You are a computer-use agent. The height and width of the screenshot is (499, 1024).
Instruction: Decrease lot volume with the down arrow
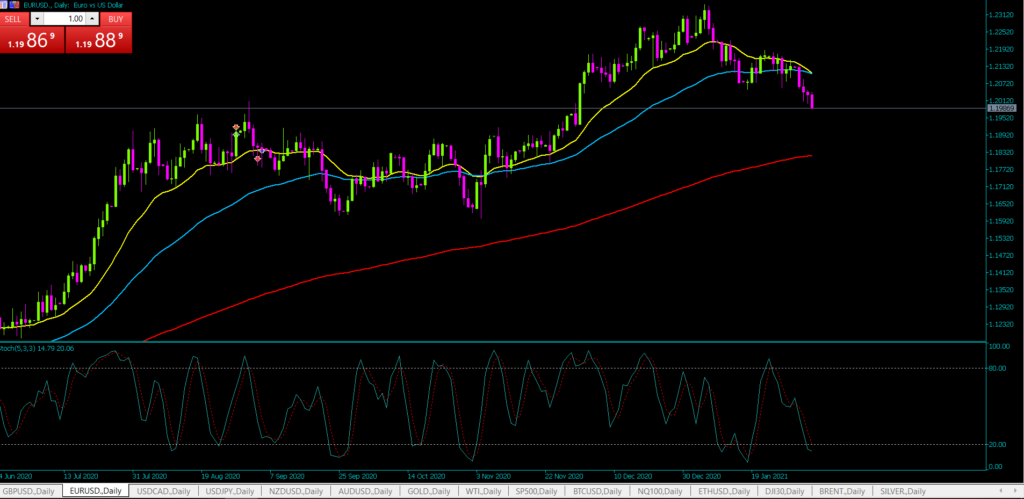tap(37, 18)
